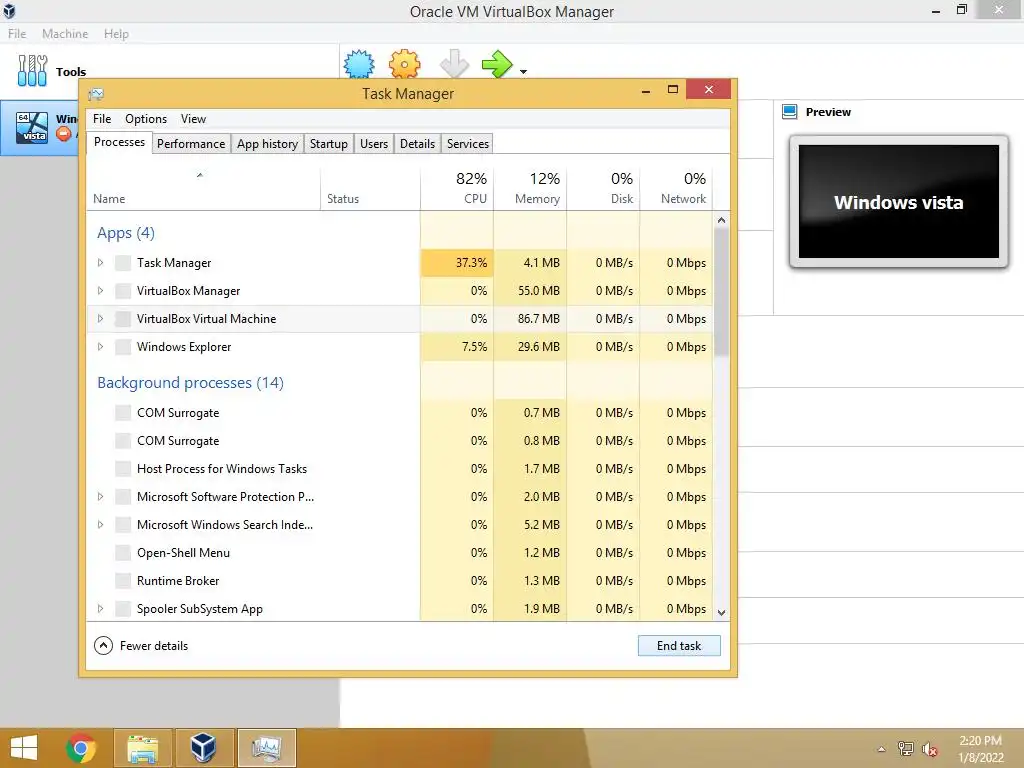The width and height of the screenshot is (1024, 768).
Task: Sort by the Status column header
Action: pos(370,188)
